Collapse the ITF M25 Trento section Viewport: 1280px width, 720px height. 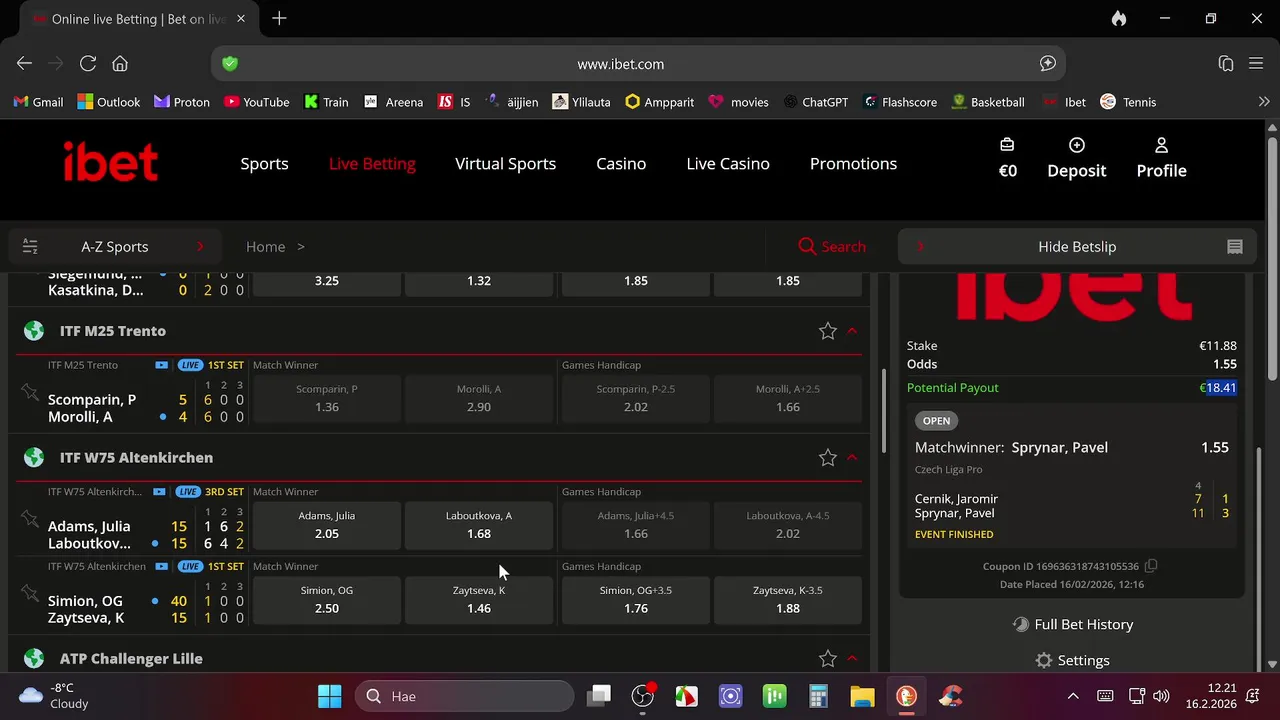[852, 331]
